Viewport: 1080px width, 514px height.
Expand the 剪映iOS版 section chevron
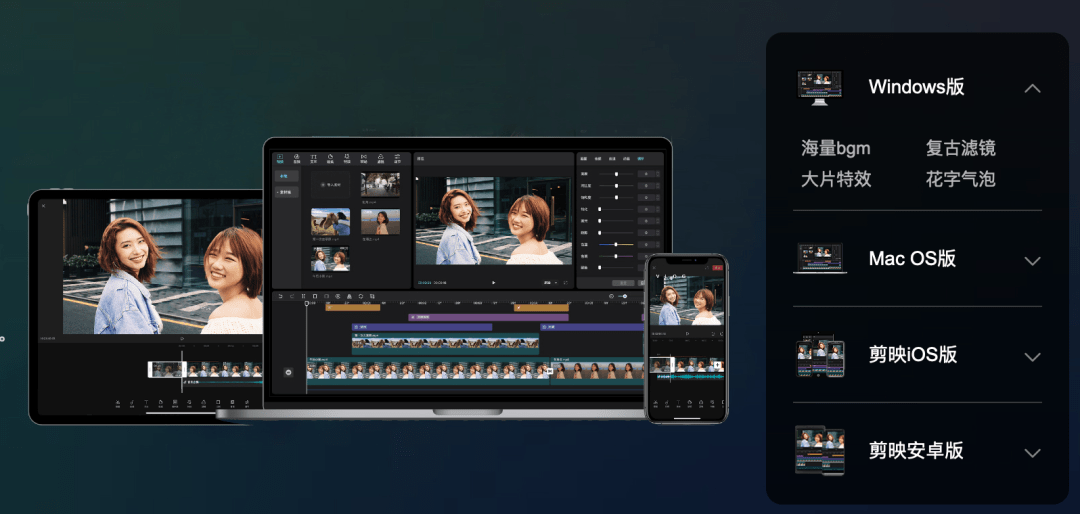tap(1032, 357)
